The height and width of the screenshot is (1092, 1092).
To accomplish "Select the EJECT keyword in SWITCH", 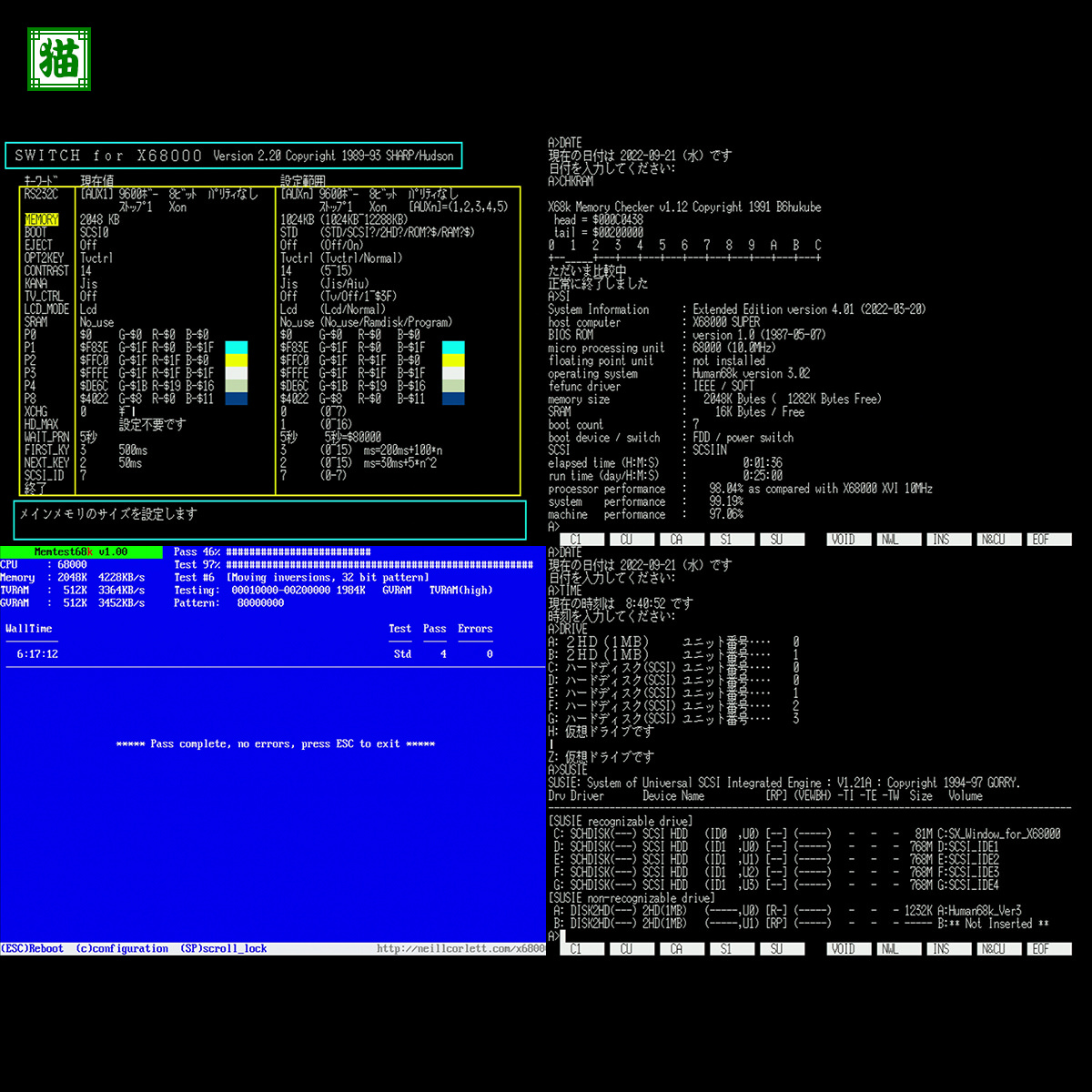I will tap(38, 245).
